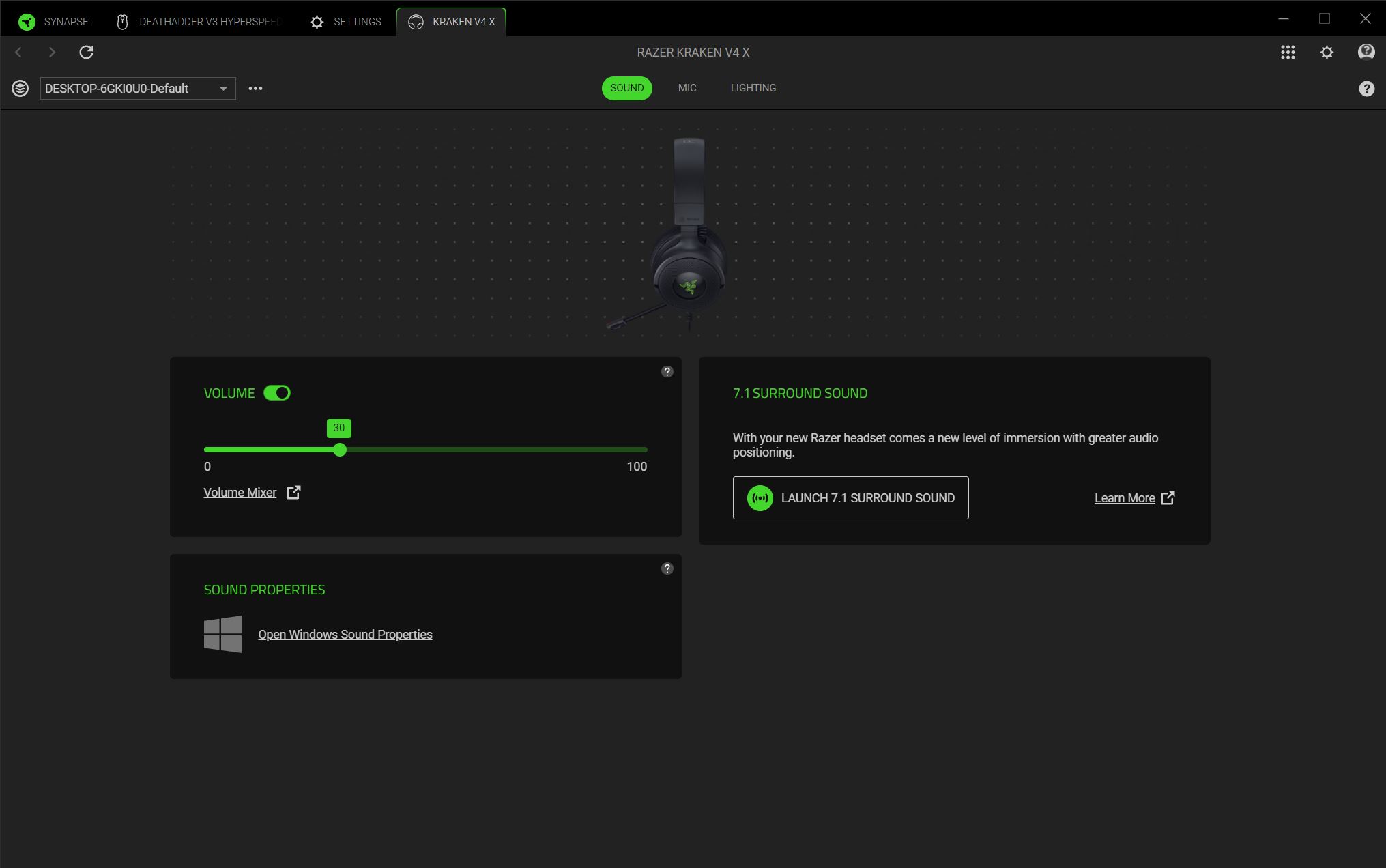Click the Windows logo in Sound Properties
The image size is (1386, 868).
tap(222, 634)
